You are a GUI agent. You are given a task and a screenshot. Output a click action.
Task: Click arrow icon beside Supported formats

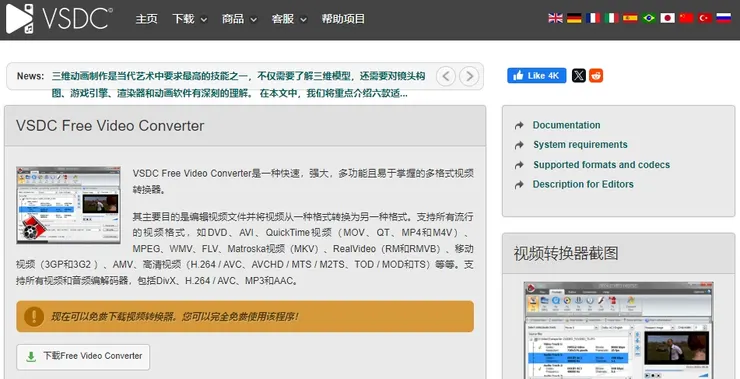[x=519, y=165]
